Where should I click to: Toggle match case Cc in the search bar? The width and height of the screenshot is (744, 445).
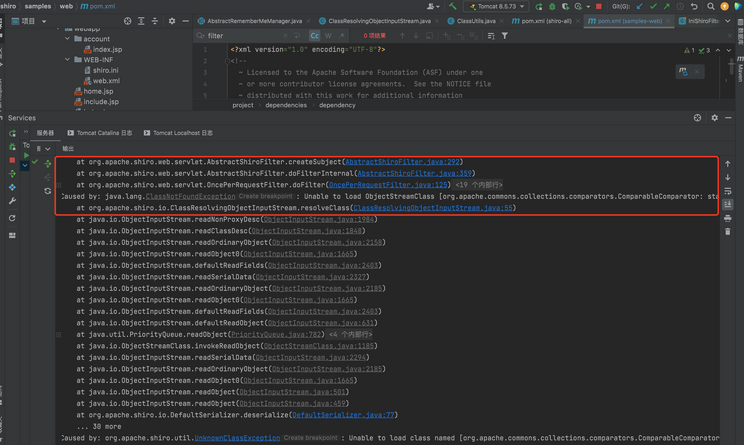pyautogui.click(x=315, y=36)
